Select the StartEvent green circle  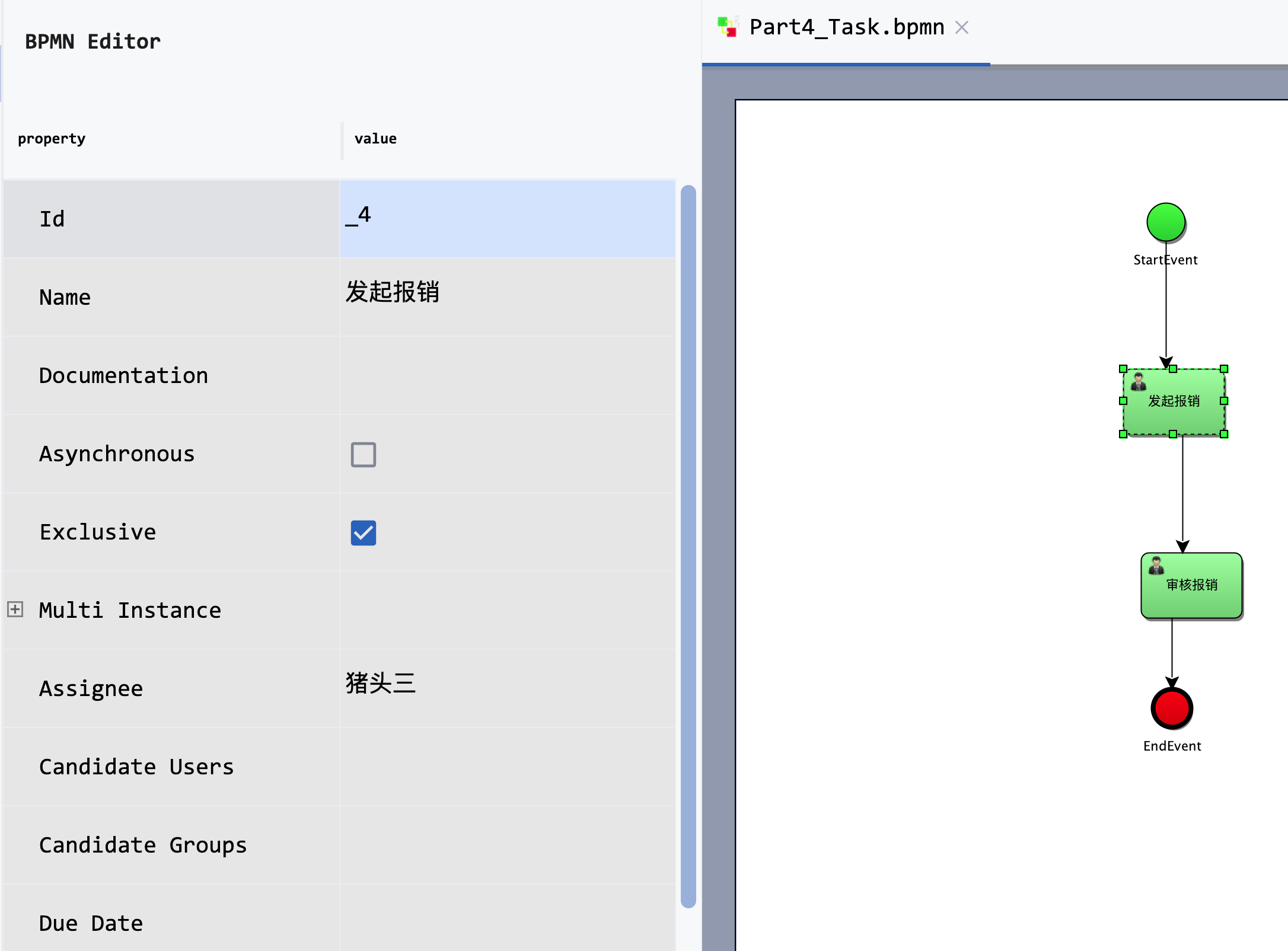[x=1165, y=222]
